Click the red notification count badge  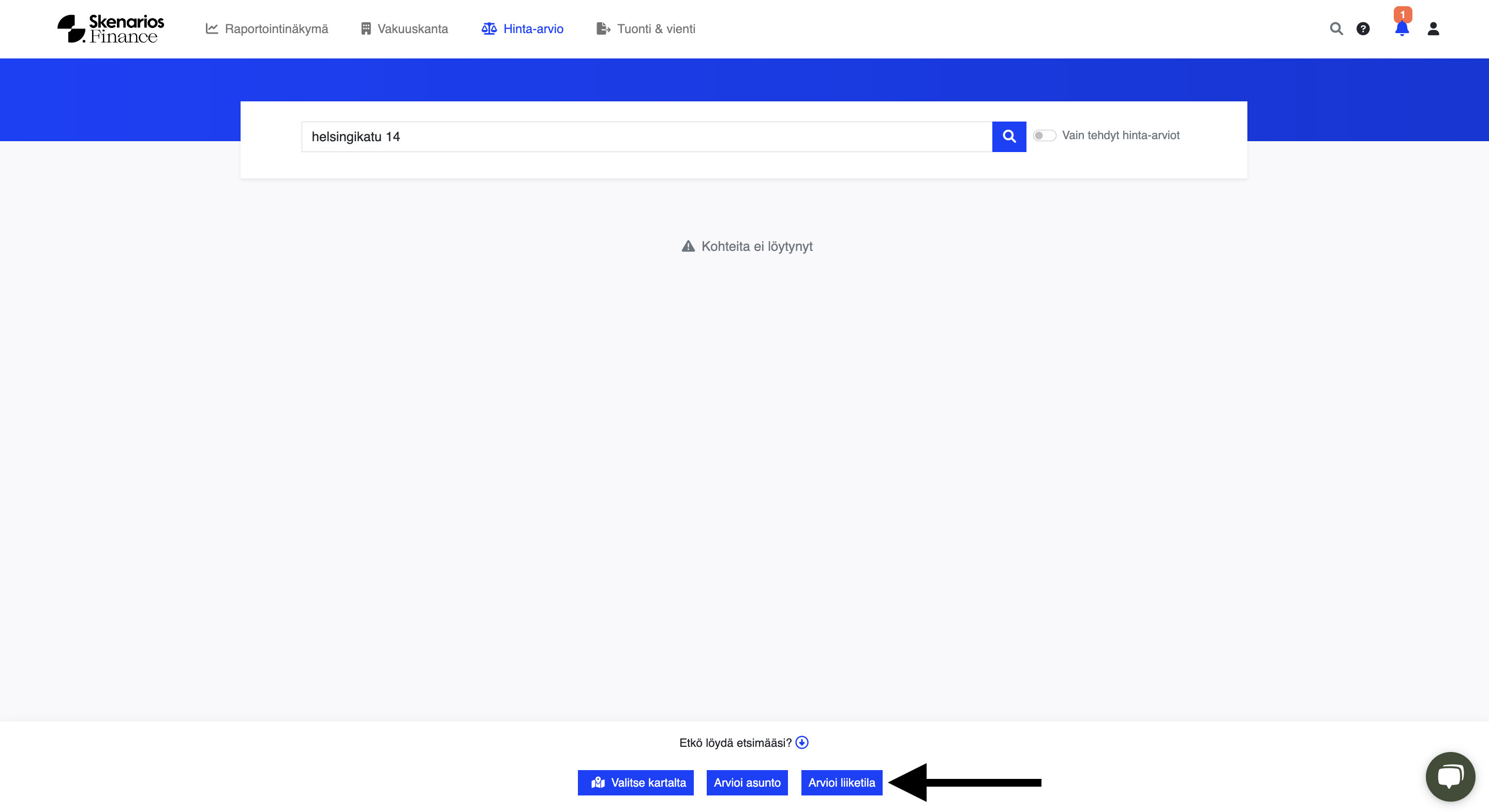(x=1402, y=14)
